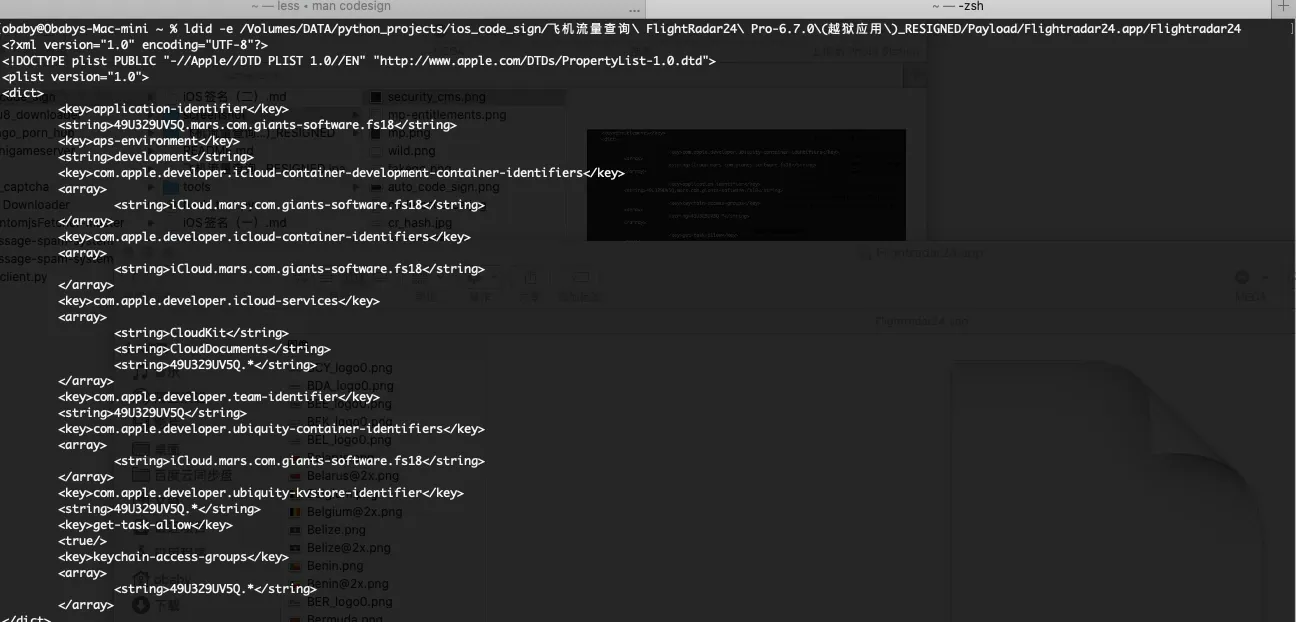Select Belgium@2x.png in background Finder list

pos(354,512)
